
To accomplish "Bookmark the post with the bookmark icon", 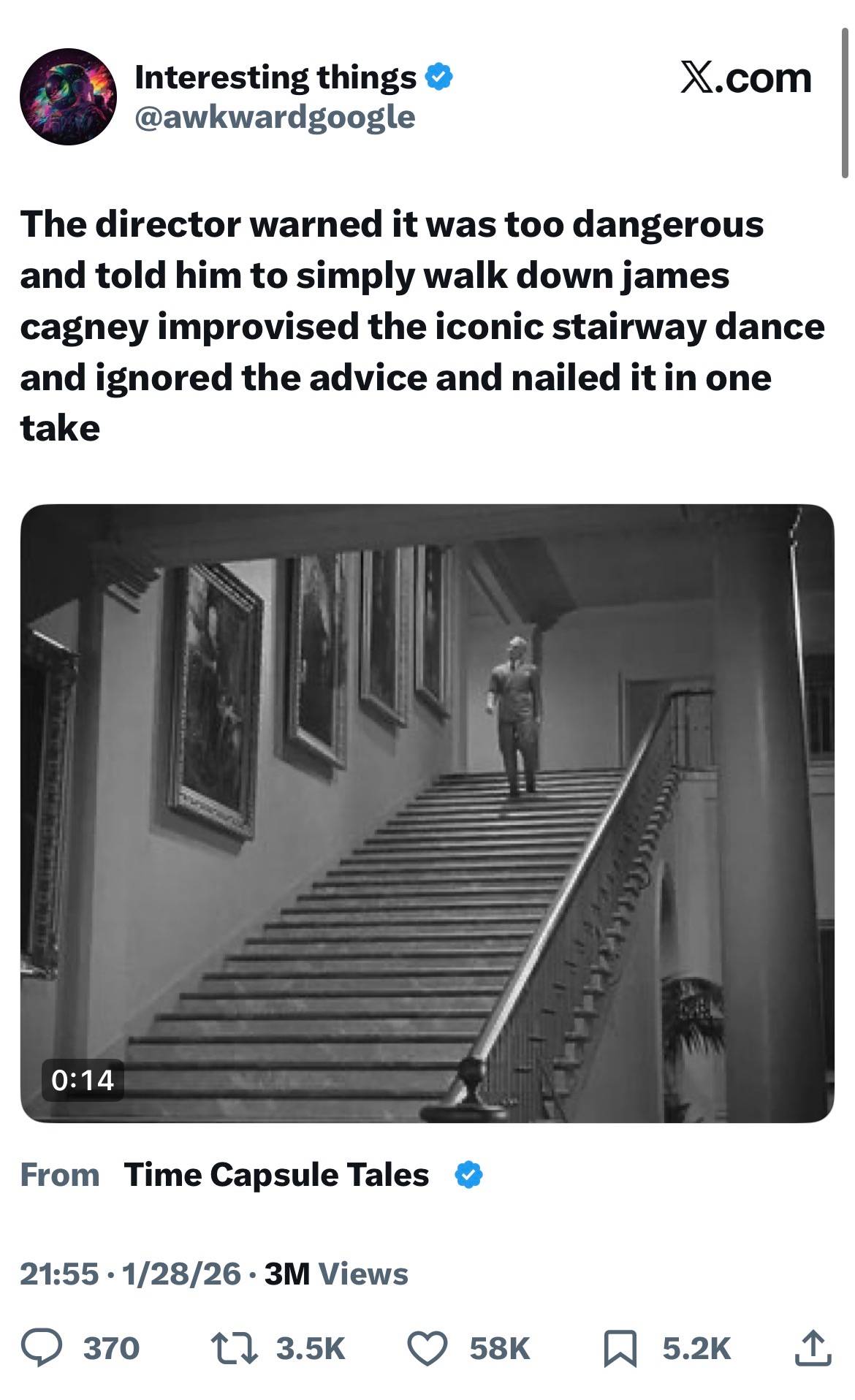I will point(620,1348).
